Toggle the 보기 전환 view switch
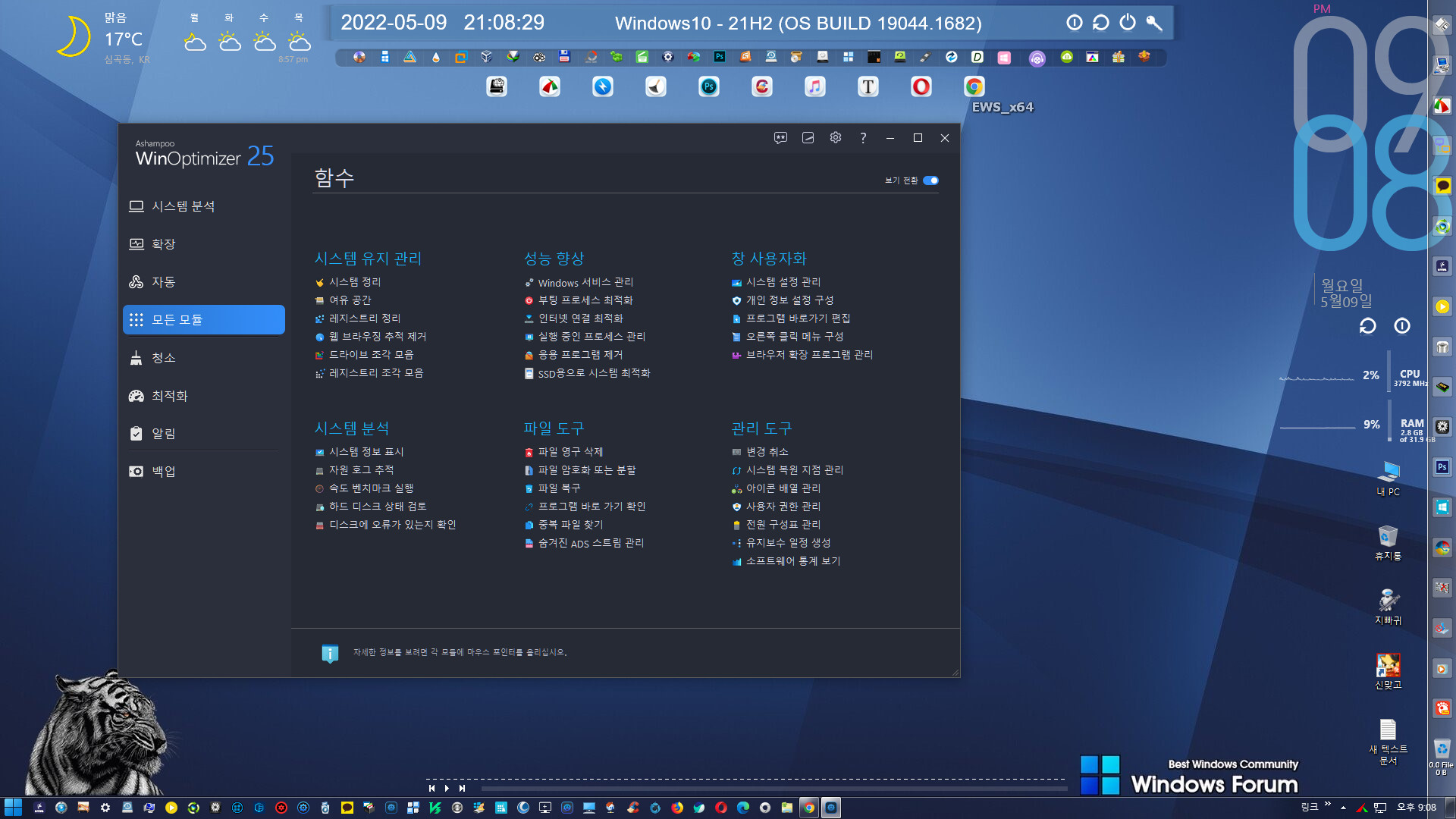Screen dimensions: 1456x819 coord(930,180)
